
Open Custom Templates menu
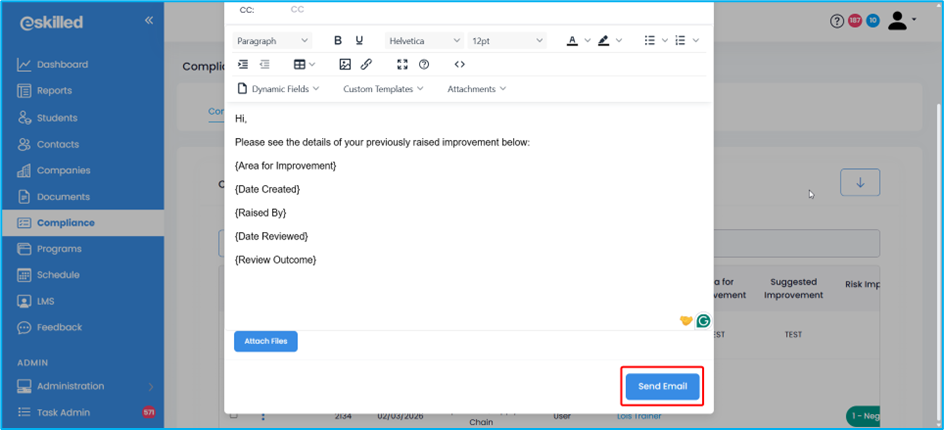[x=383, y=89]
